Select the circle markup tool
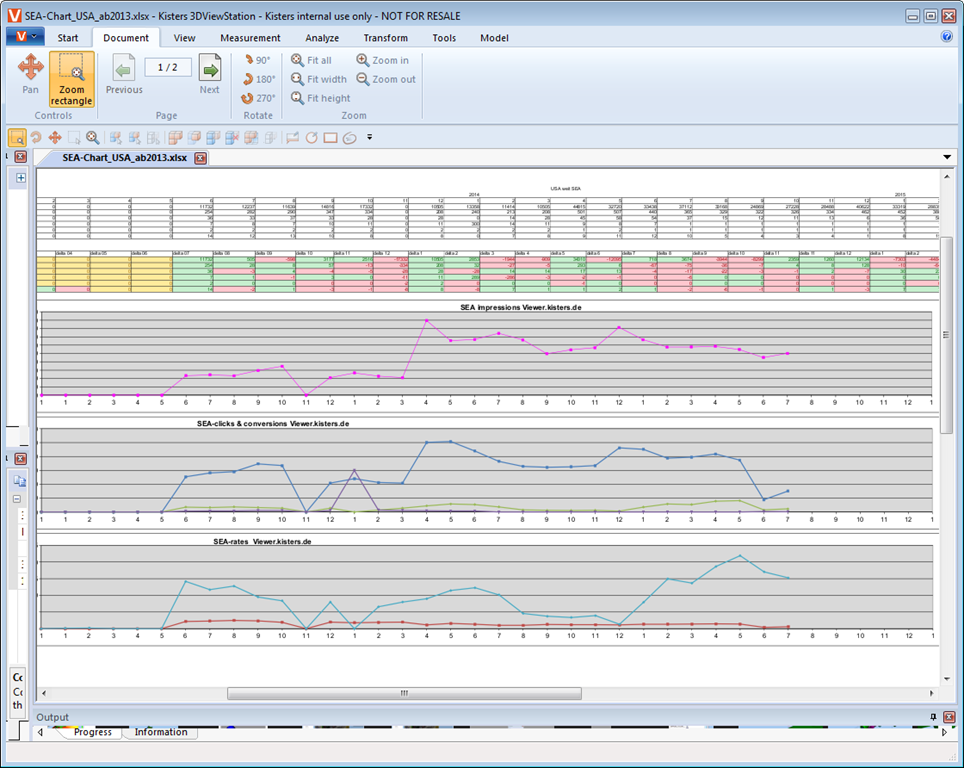This screenshot has width=964, height=768. pos(312,138)
